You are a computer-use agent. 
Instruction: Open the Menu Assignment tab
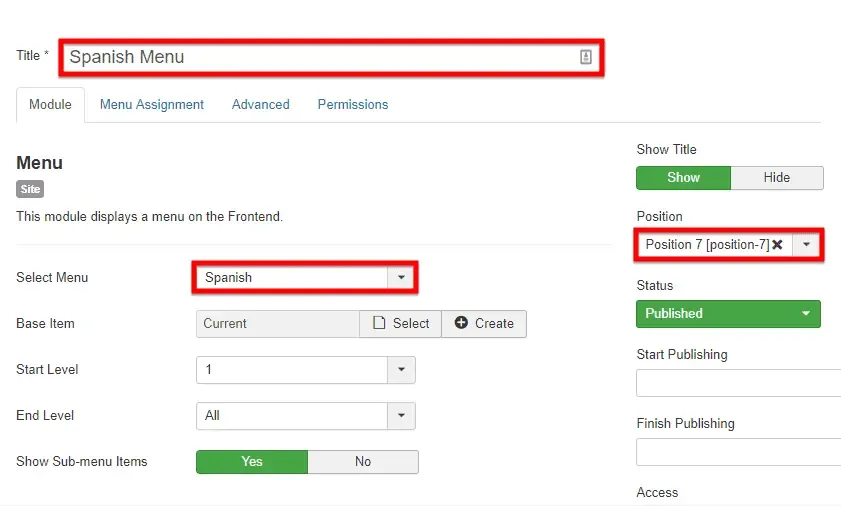click(152, 105)
